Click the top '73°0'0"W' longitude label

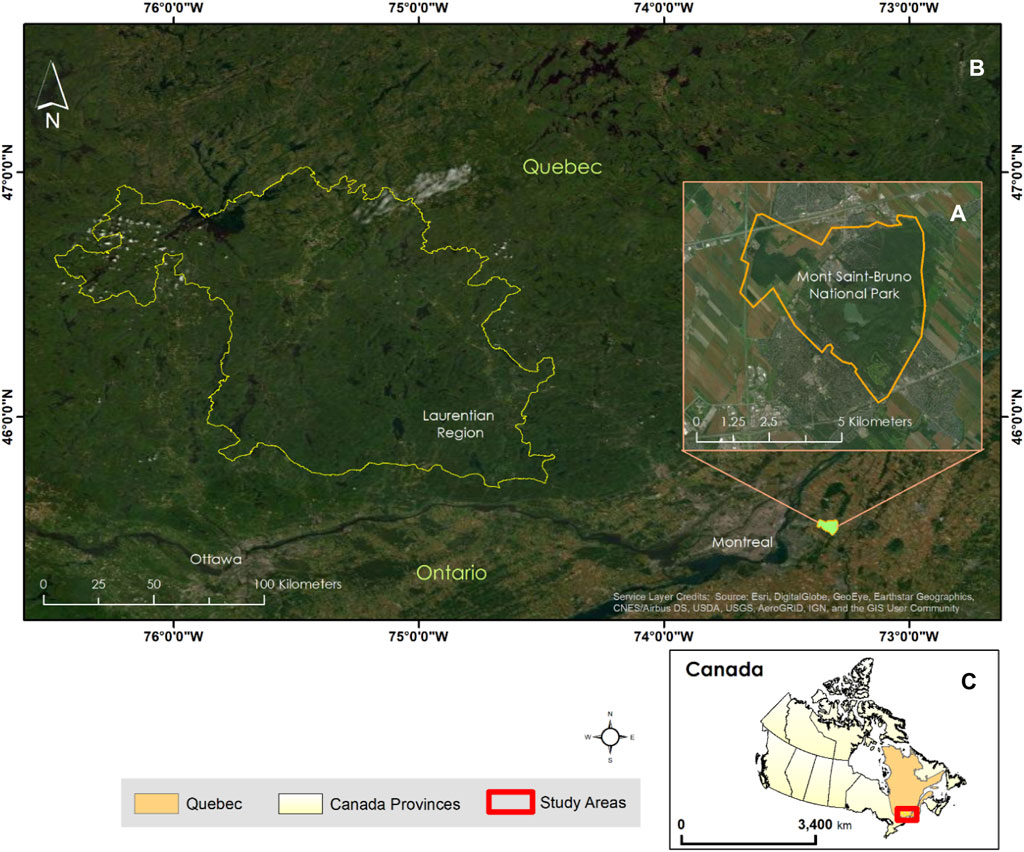(909, 8)
